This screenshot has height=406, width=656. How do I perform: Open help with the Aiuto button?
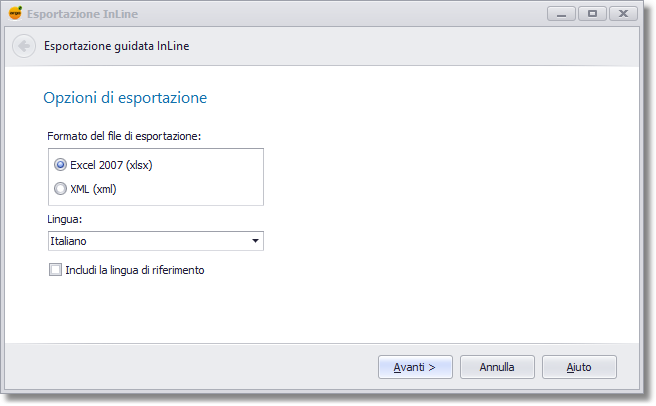coord(579,367)
